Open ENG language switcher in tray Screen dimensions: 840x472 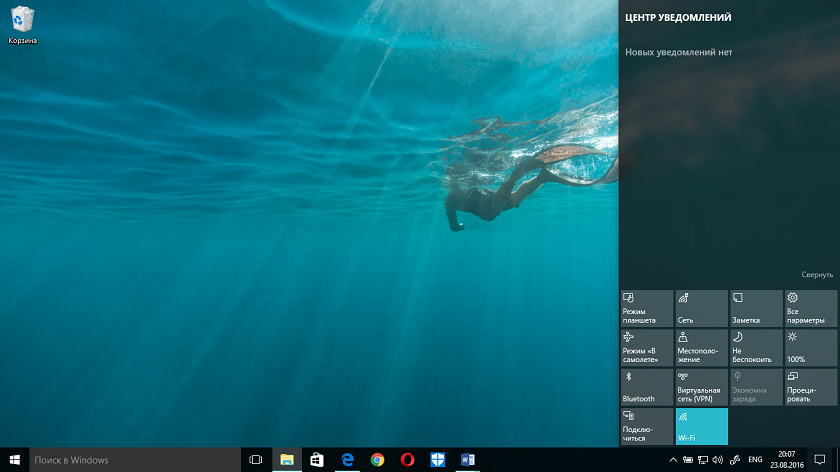pos(755,460)
